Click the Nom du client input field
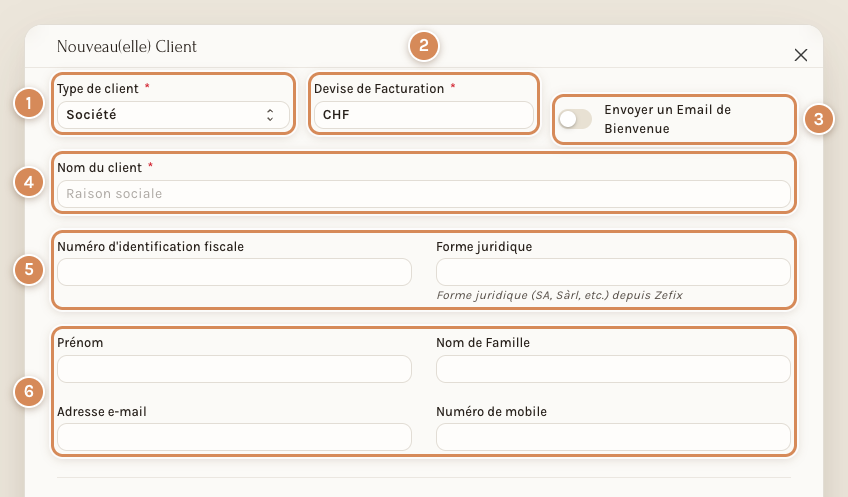Image resolution: width=848 pixels, height=497 pixels. point(423,194)
